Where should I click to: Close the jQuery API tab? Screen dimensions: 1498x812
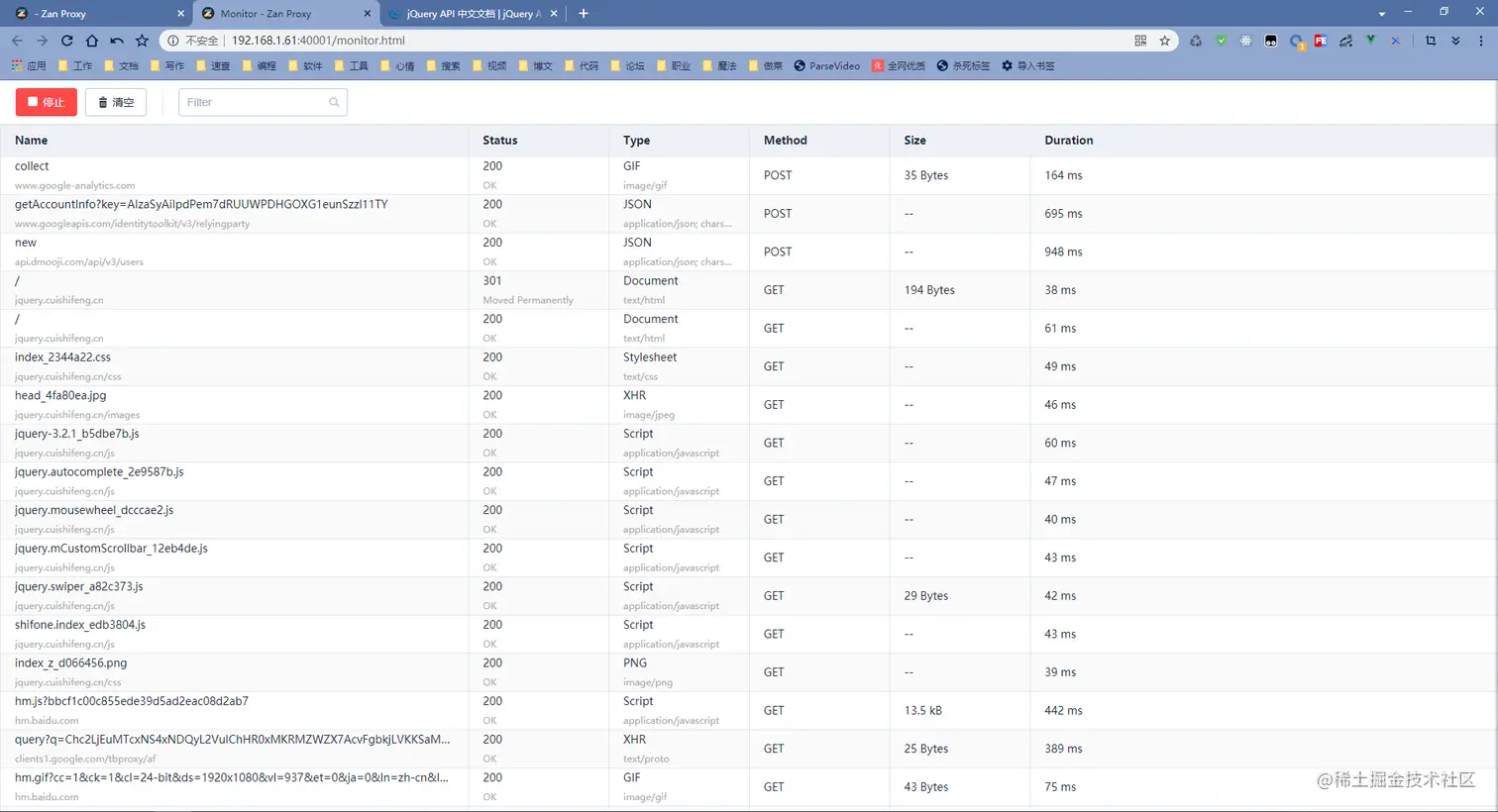[554, 14]
